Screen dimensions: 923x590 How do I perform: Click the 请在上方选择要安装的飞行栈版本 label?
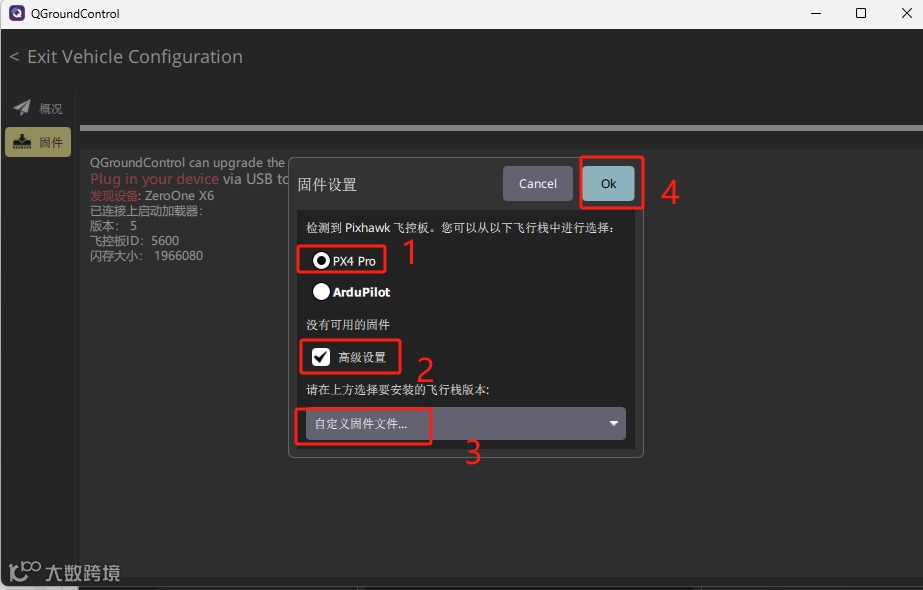[x=398, y=390]
